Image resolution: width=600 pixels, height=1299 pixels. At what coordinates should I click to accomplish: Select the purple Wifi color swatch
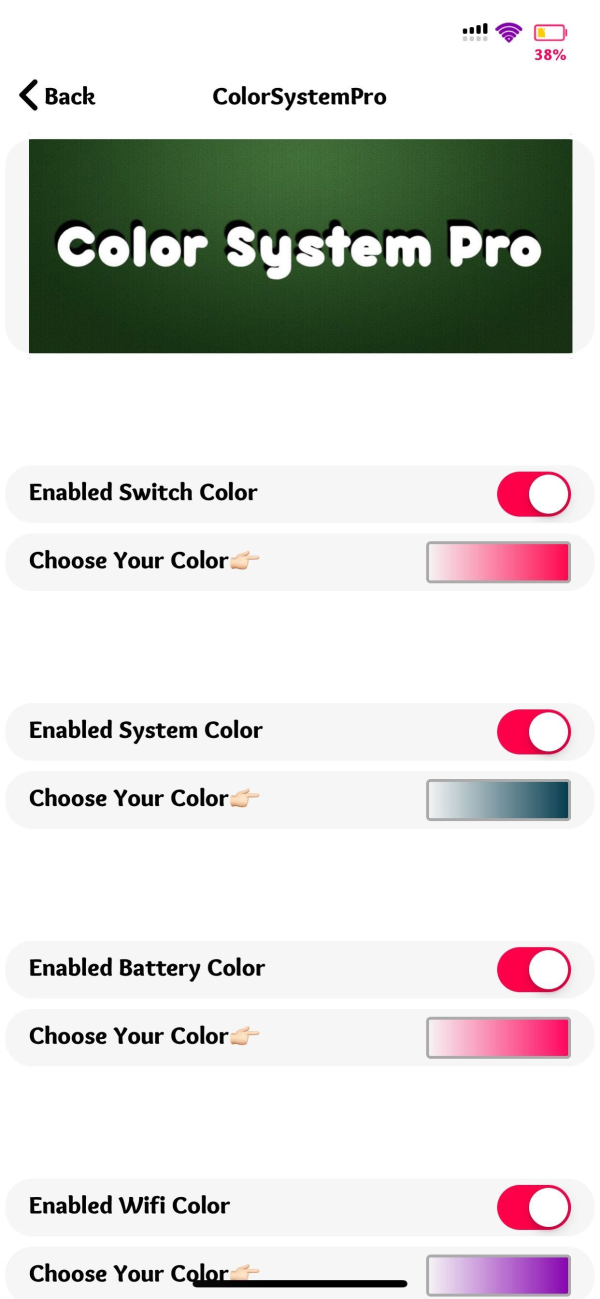coord(498,1275)
